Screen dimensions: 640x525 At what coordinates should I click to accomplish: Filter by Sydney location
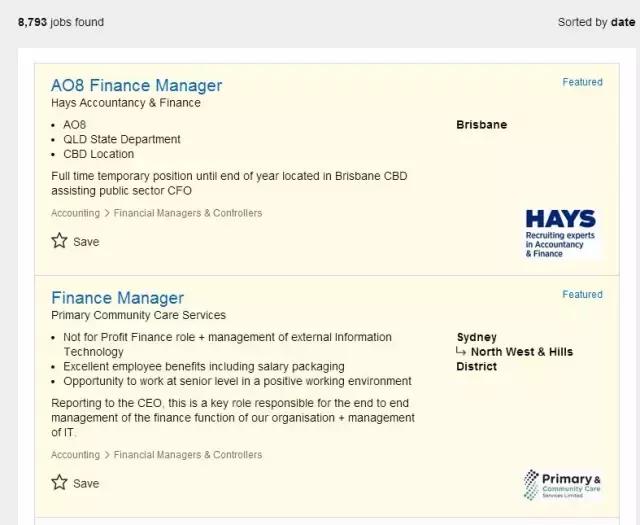pos(476,337)
